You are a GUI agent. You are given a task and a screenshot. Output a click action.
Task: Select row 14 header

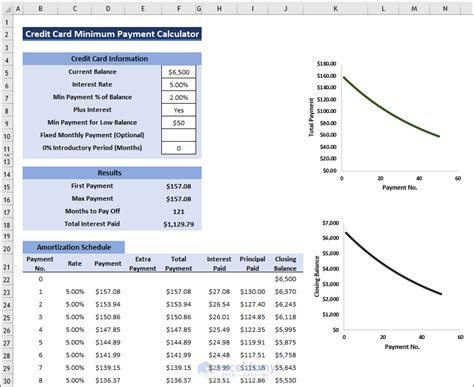(7, 174)
